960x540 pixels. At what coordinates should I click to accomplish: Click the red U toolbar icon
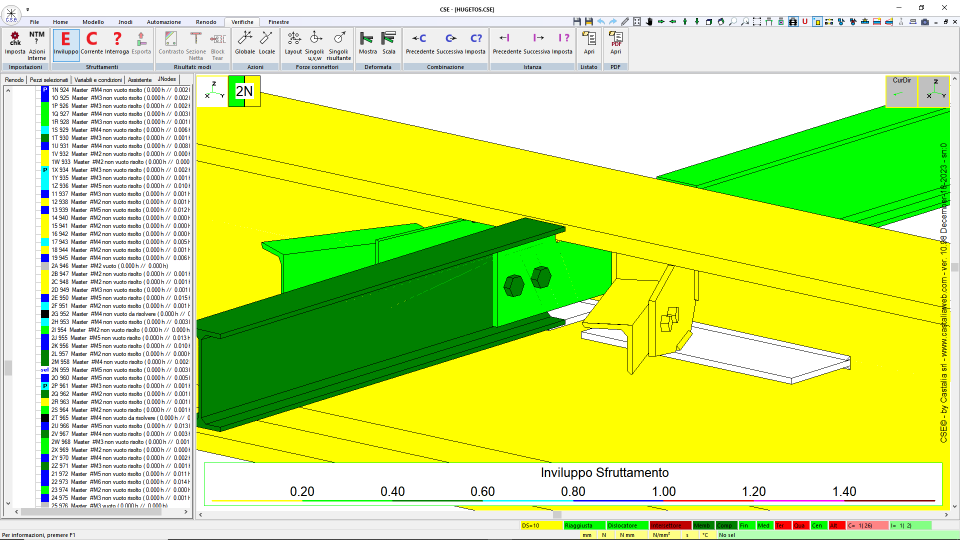[x=805, y=21]
